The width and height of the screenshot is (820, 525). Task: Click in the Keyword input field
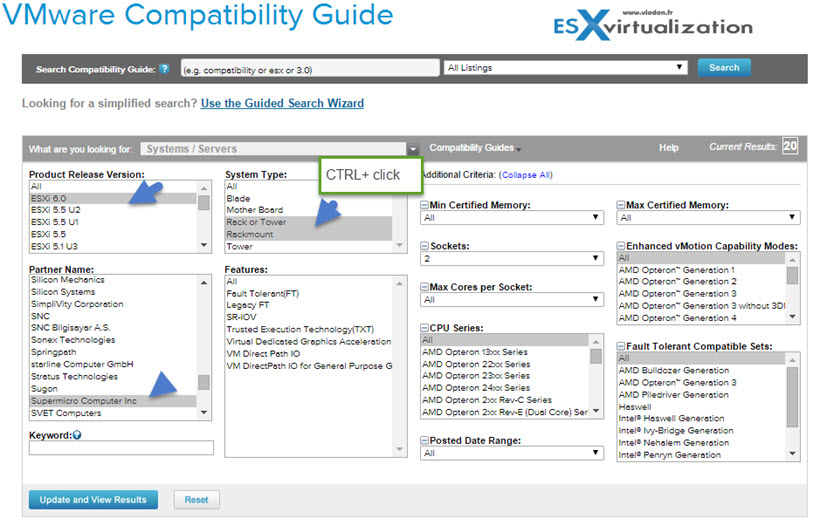[x=121, y=448]
